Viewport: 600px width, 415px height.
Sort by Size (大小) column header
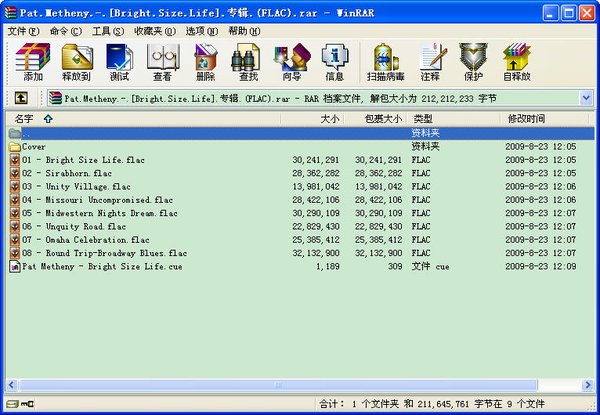(x=312, y=119)
